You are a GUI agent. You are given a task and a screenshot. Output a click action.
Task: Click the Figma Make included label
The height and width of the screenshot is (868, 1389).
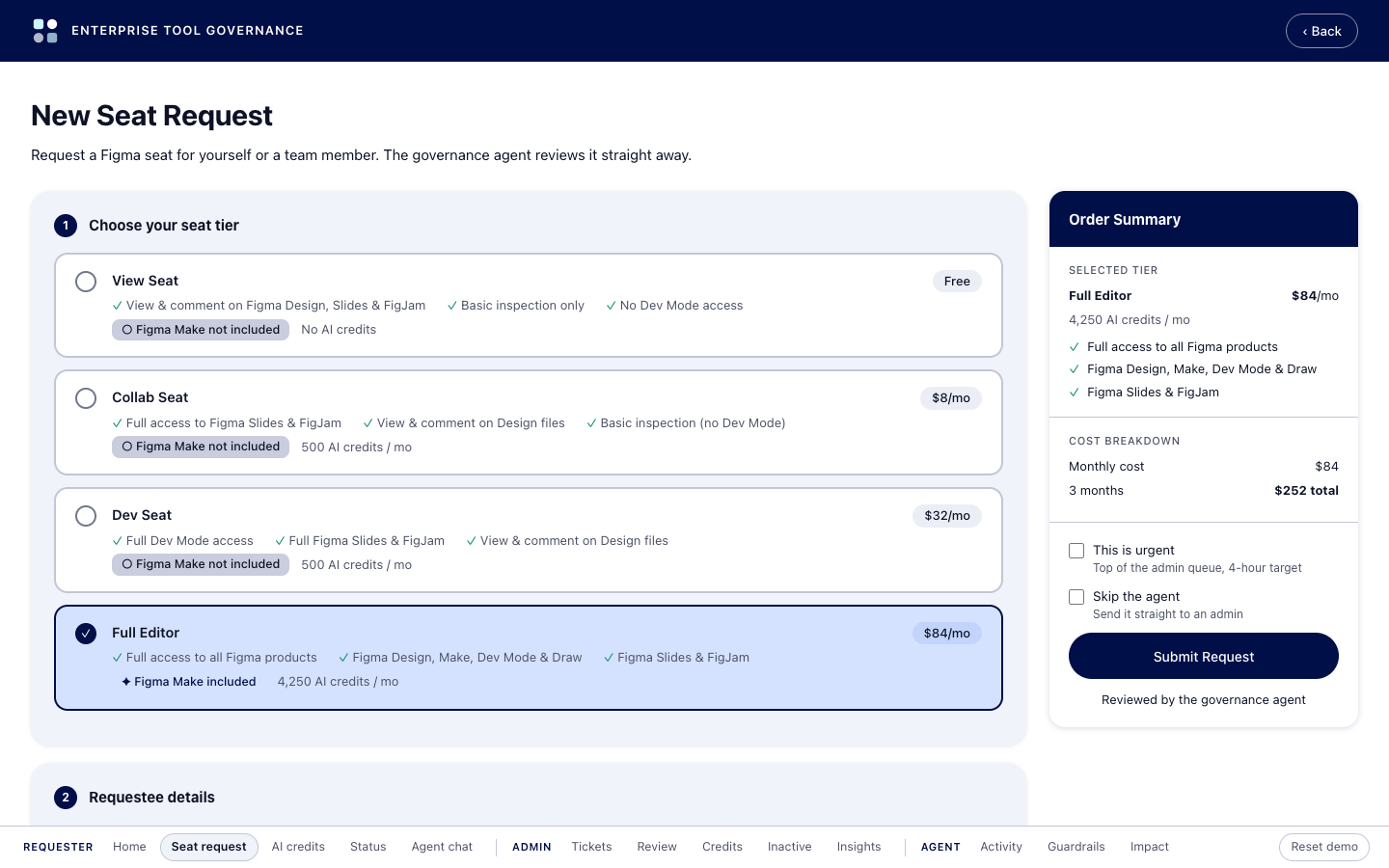[x=189, y=682]
